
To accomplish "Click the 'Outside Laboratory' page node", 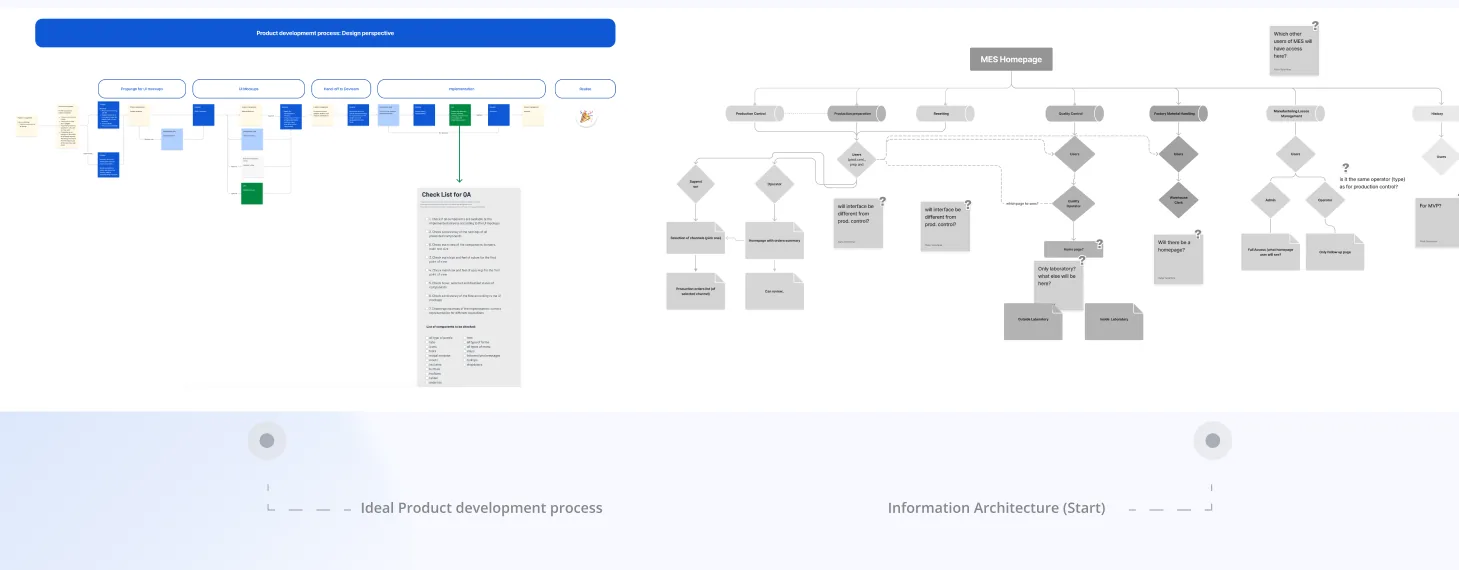I will click(1032, 320).
